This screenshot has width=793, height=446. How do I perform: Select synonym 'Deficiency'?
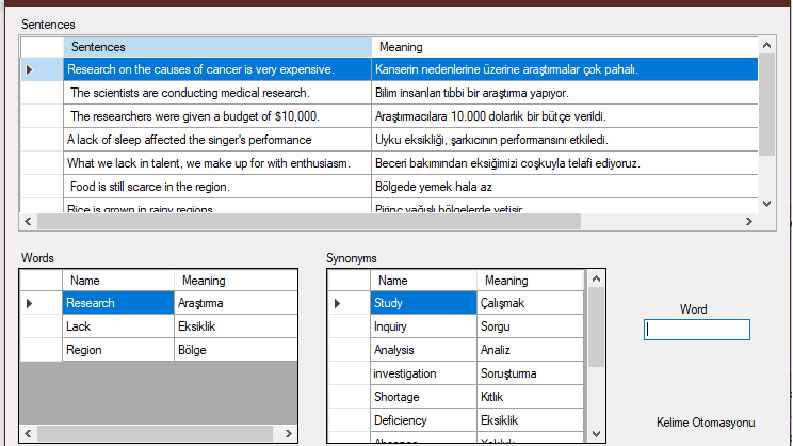click(x=423, y=420)
